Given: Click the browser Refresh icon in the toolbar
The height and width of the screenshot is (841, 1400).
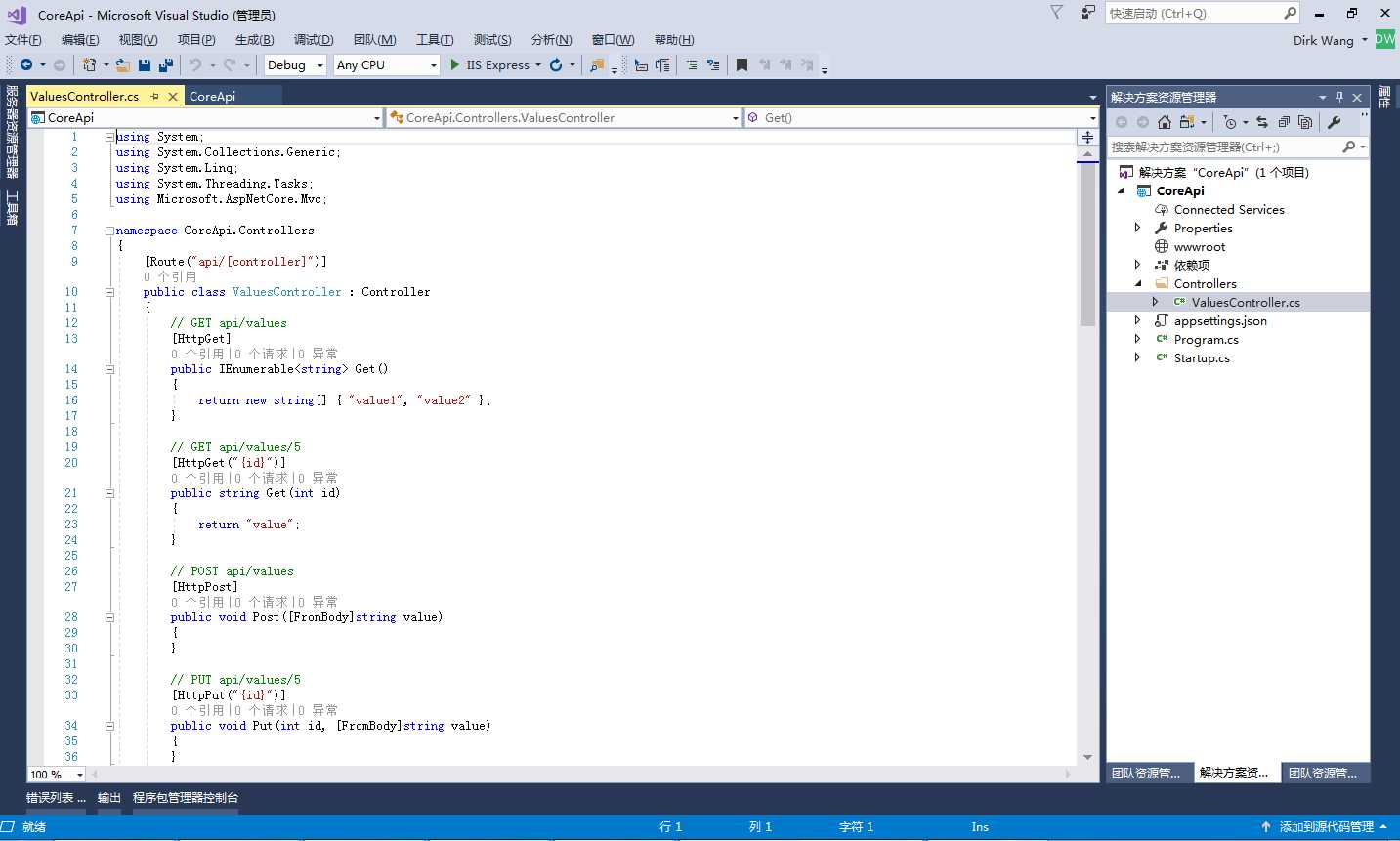Looking at the screenshot, I should [556, 64].
